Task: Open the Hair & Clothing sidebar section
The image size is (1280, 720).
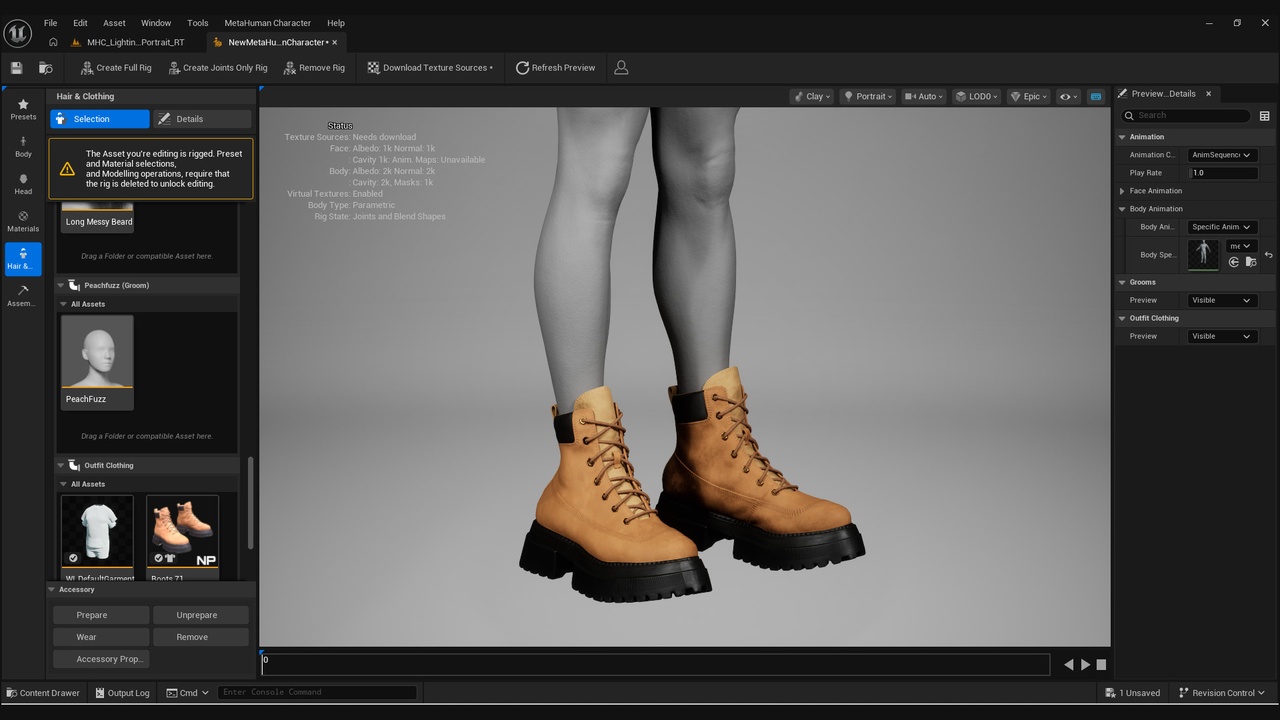Action: tap(23, 259)
